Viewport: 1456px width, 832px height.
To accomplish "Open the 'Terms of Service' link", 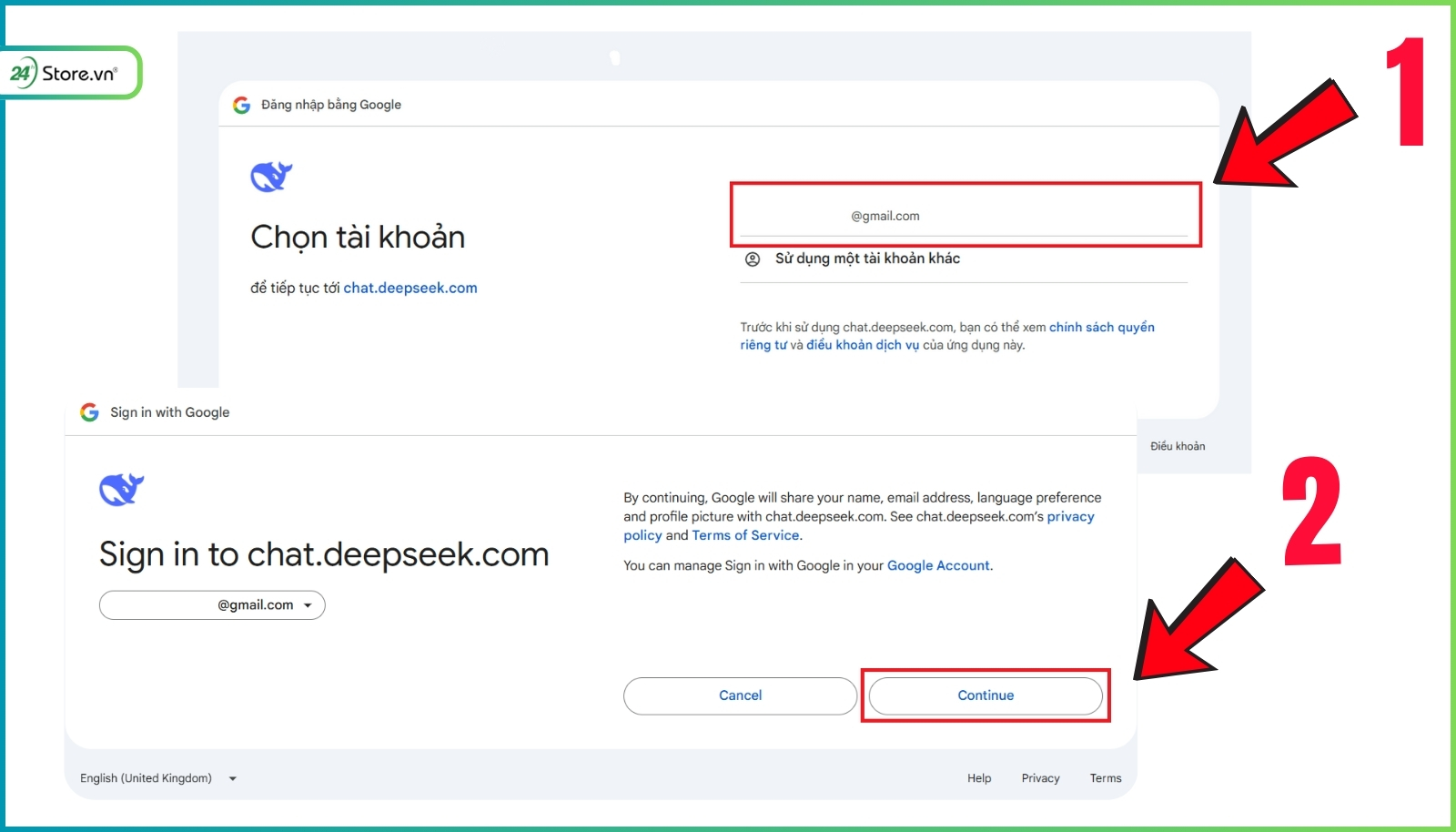I will pyautogui.click(x=745, y=535).
